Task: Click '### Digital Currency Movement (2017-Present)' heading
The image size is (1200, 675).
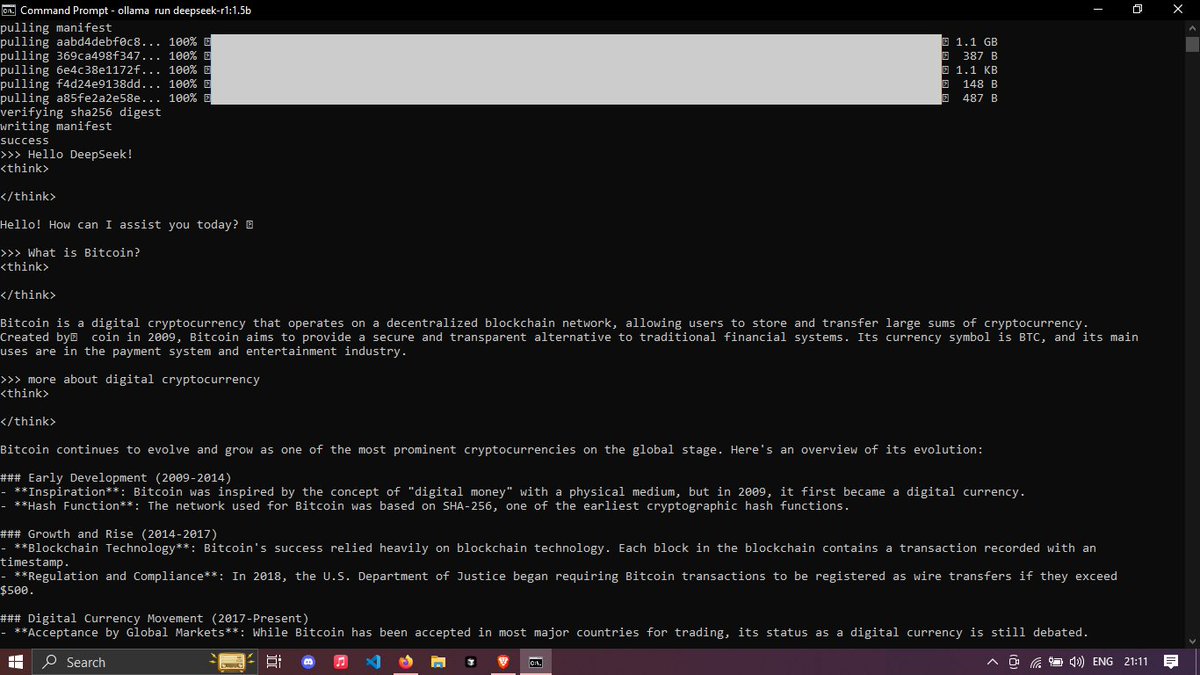Action: [154, 618]
